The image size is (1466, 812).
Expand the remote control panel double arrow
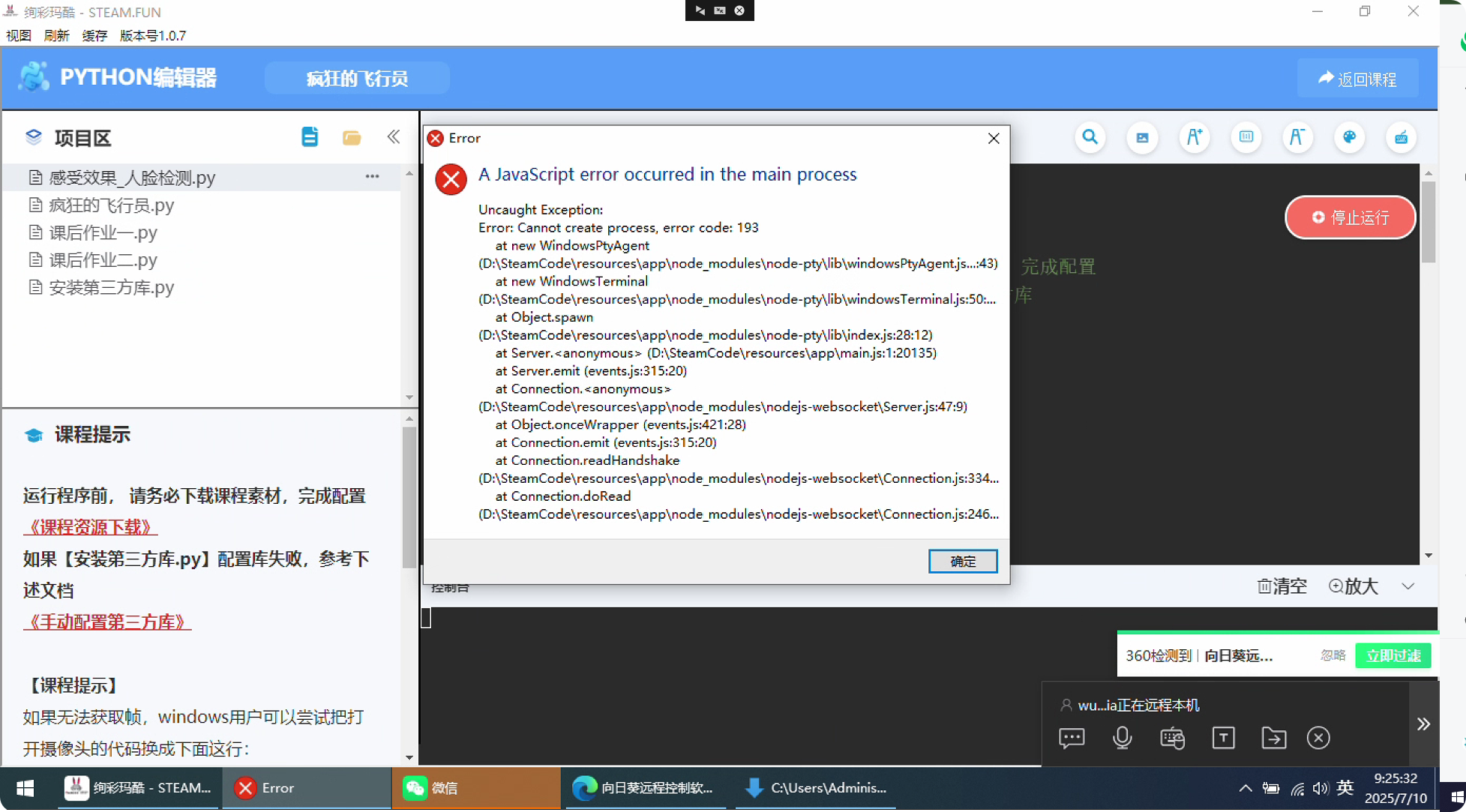[1423, 724]
